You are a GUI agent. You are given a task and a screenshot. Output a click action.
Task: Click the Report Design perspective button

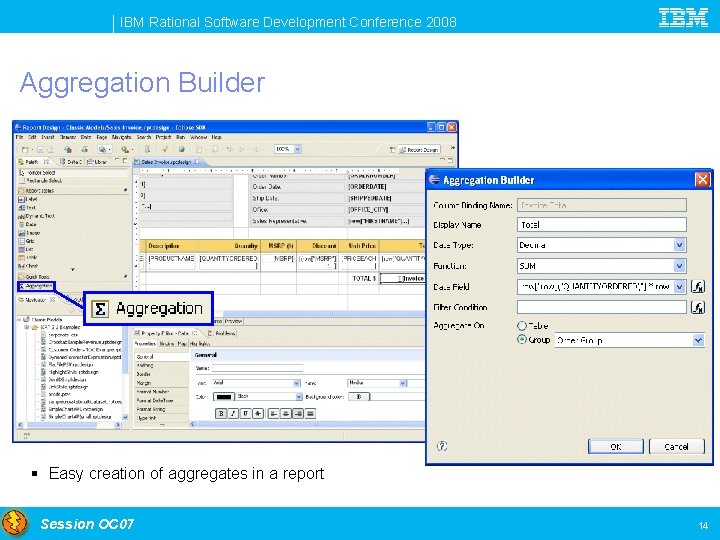pos(419,149)
